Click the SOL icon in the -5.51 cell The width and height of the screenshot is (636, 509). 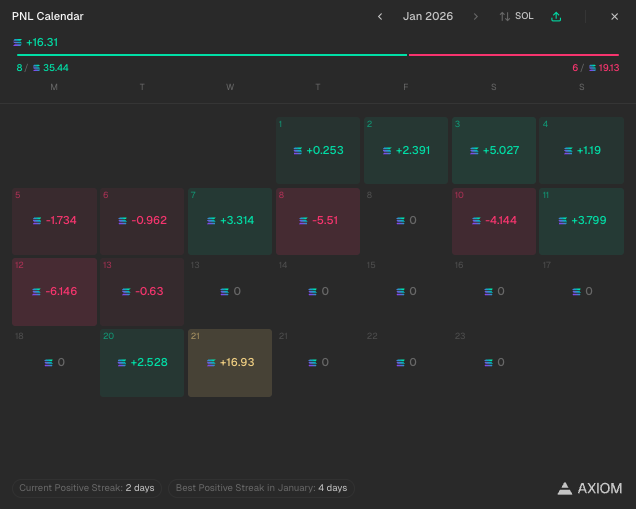click(x=303, y=221)
